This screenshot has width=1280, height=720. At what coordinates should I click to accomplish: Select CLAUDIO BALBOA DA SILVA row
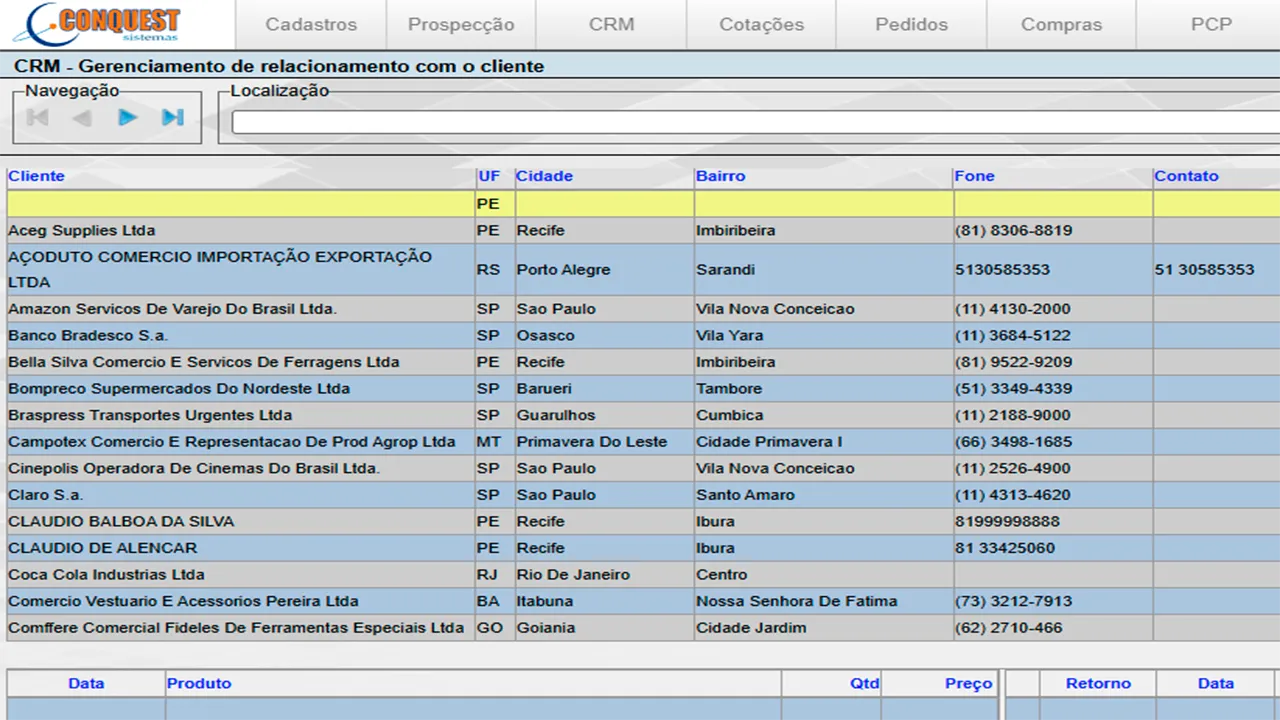(643, 521)
